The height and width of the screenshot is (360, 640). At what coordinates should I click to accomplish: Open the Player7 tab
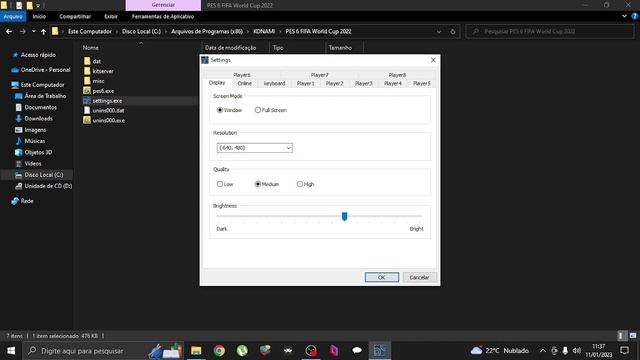[319, 75]
